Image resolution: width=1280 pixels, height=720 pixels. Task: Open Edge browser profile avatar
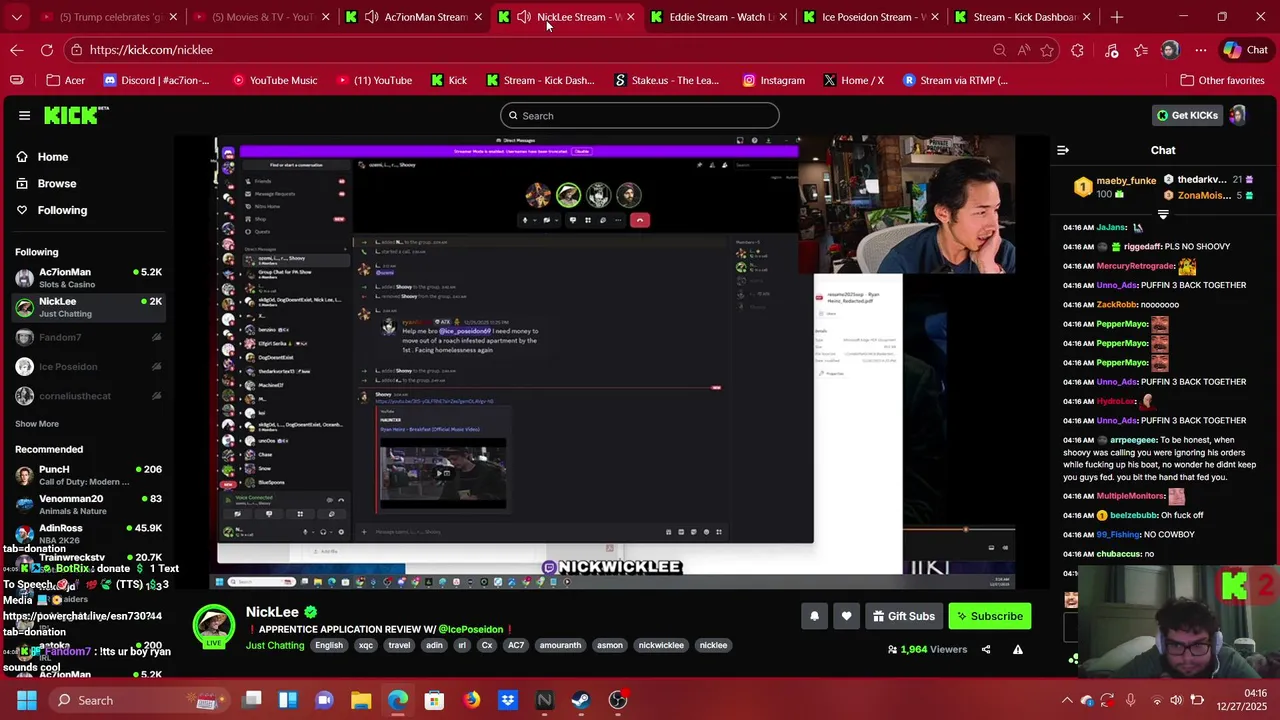tap(1170, 50)
